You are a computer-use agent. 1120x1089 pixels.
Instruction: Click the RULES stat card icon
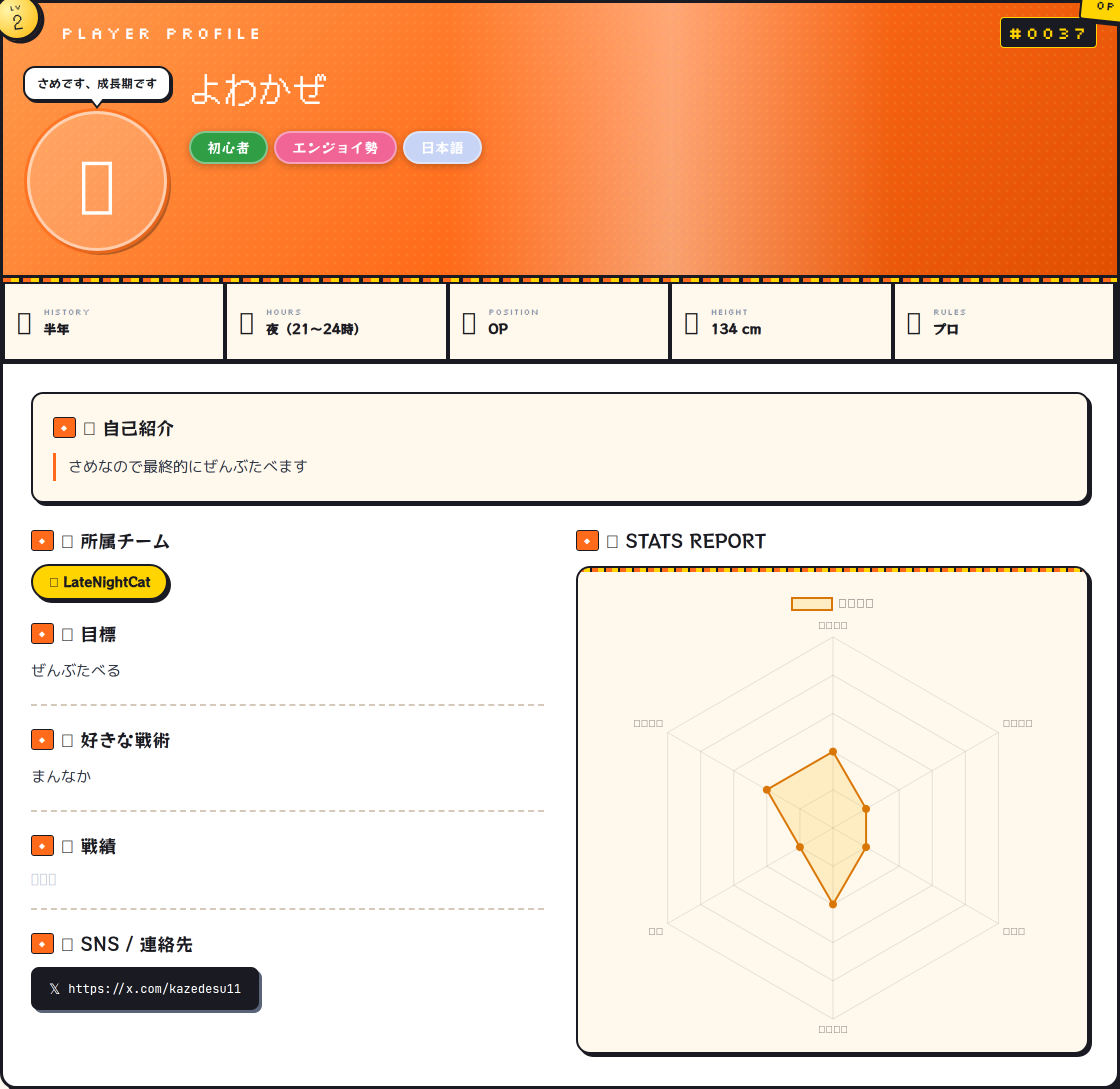[x=913, y=323]
